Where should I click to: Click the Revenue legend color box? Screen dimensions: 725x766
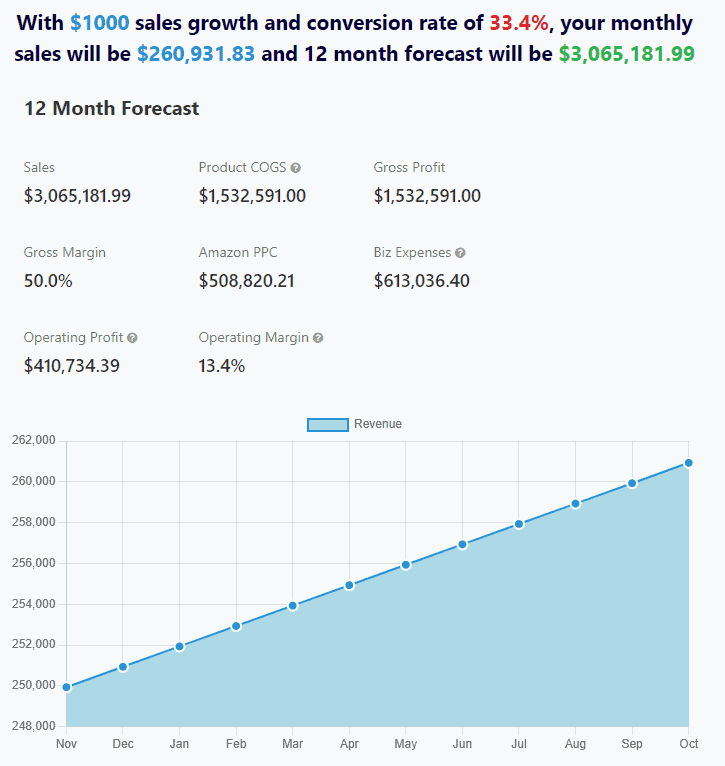[x=328, y=424]
